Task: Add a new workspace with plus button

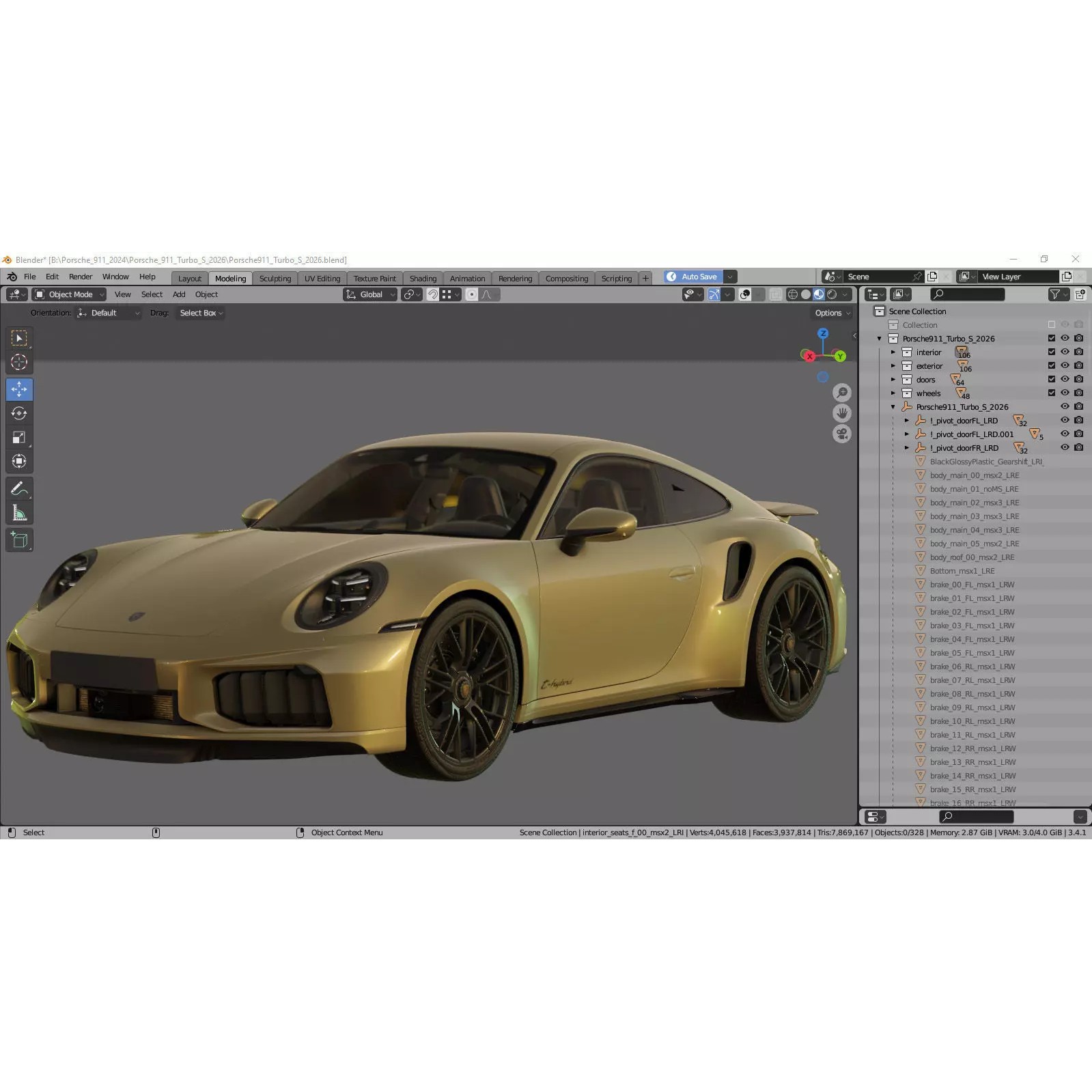Action: [645, 278]
